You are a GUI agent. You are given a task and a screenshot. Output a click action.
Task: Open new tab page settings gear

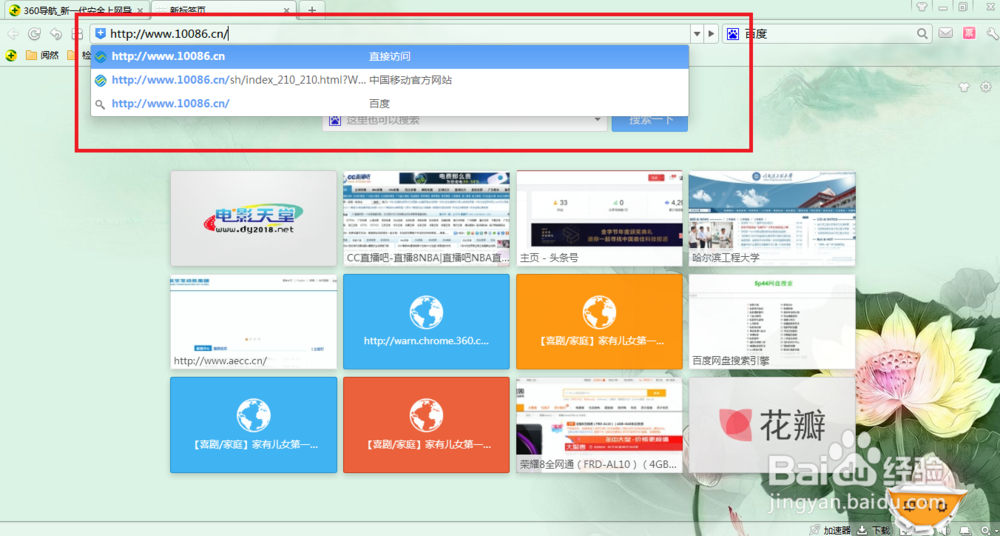point(986,87)
